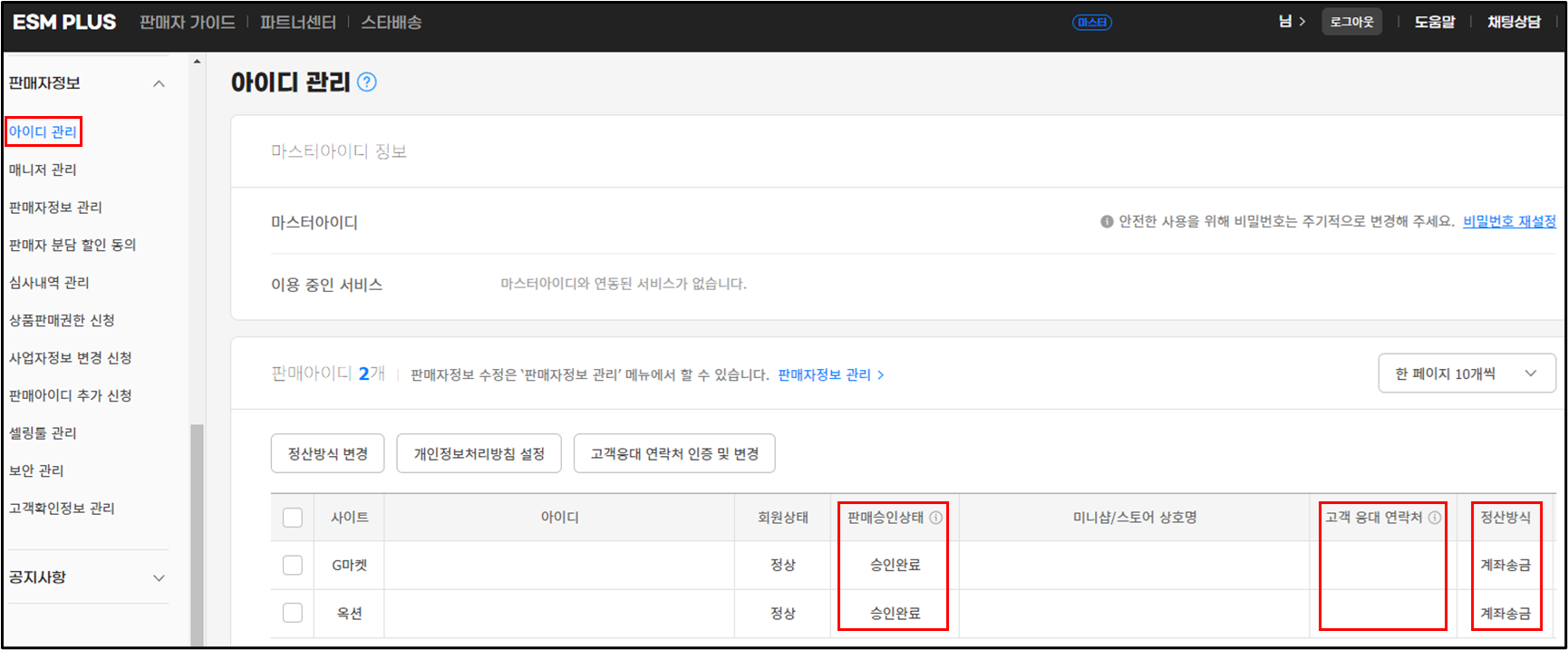Click the 판매자정보 관리 > link

click(831, 374)
